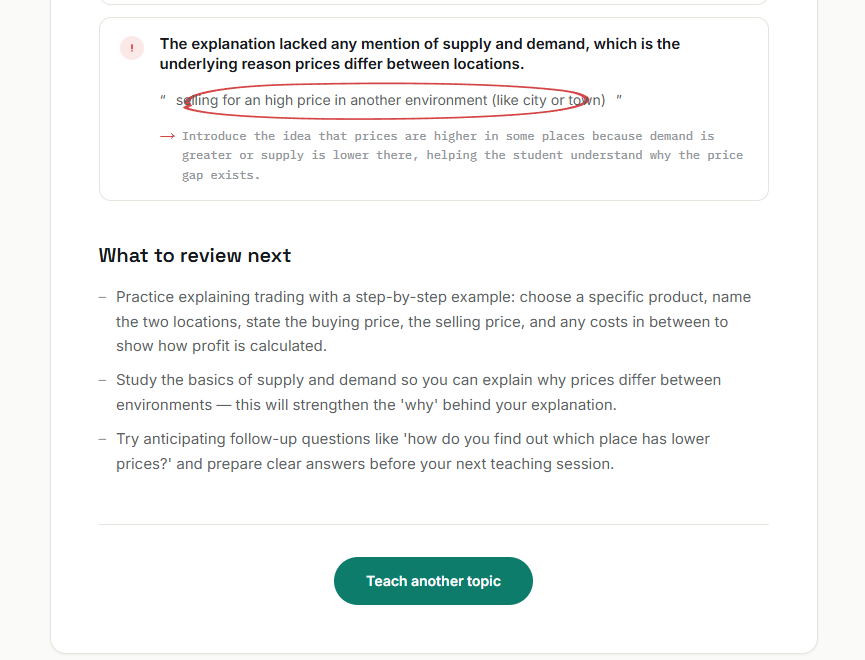Click the dash before Study the basics

click(102, 380)
